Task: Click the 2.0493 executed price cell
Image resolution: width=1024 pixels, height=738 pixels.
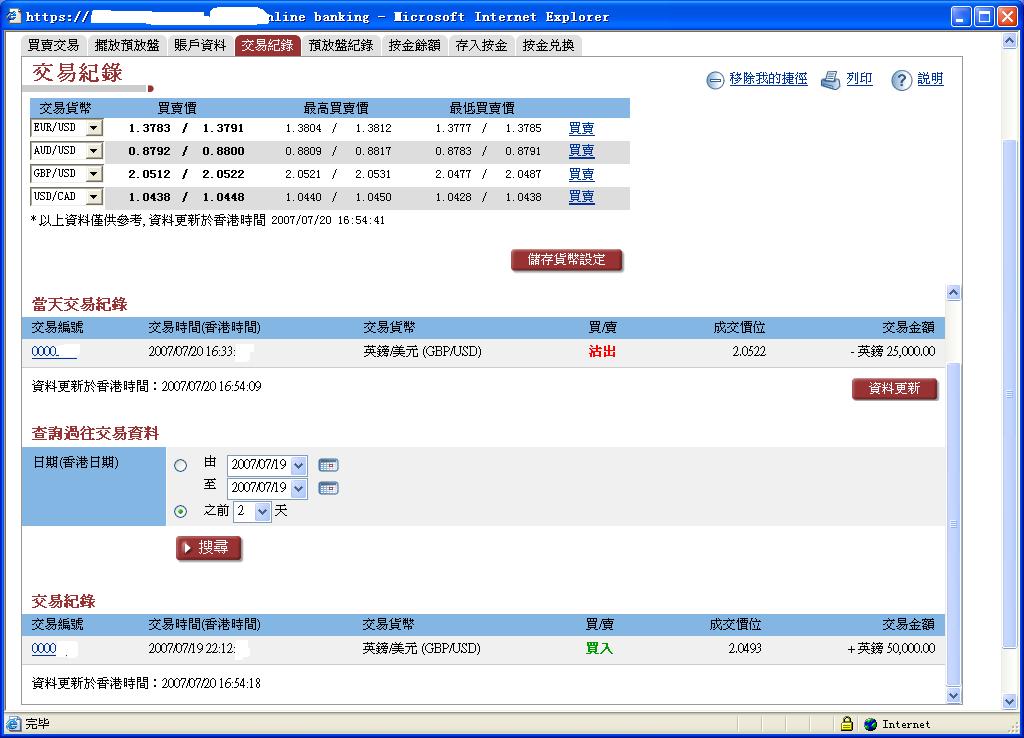Action: click(x=744, y=649)
